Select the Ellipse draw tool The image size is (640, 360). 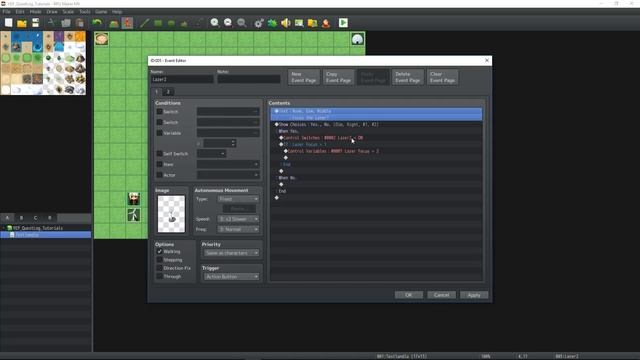pyautogui.click(x=171, y=23)
